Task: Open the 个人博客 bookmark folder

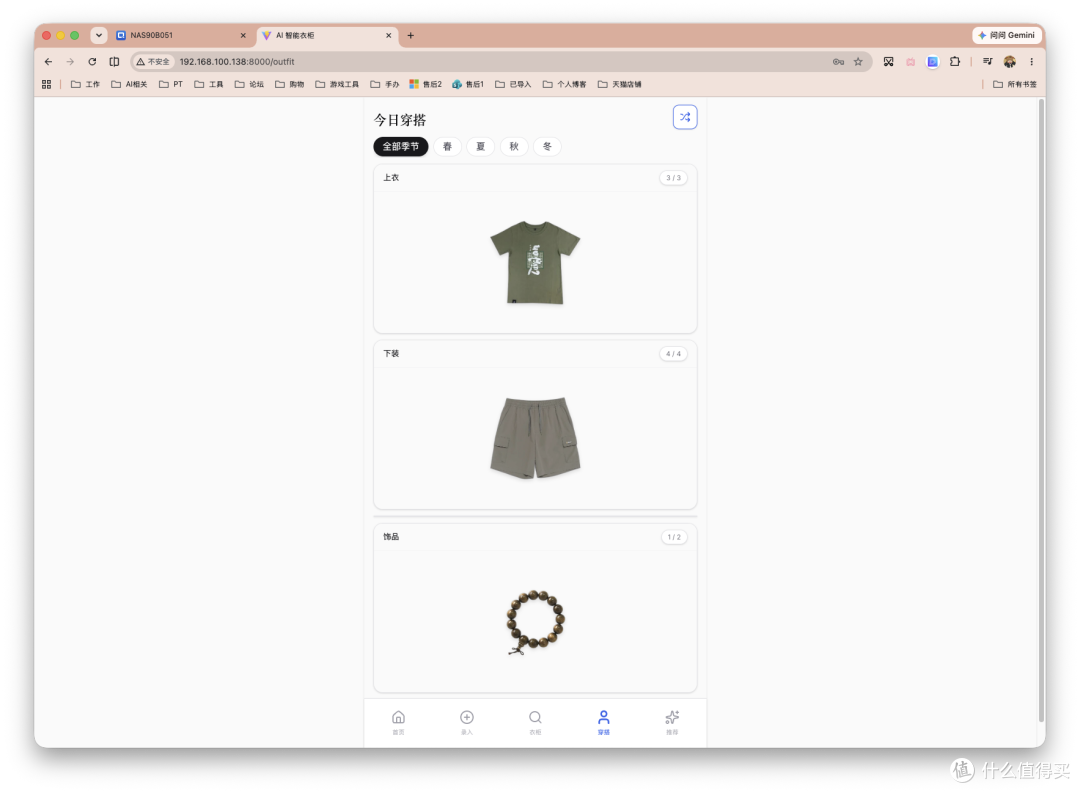Action: (x=564, y=84)
